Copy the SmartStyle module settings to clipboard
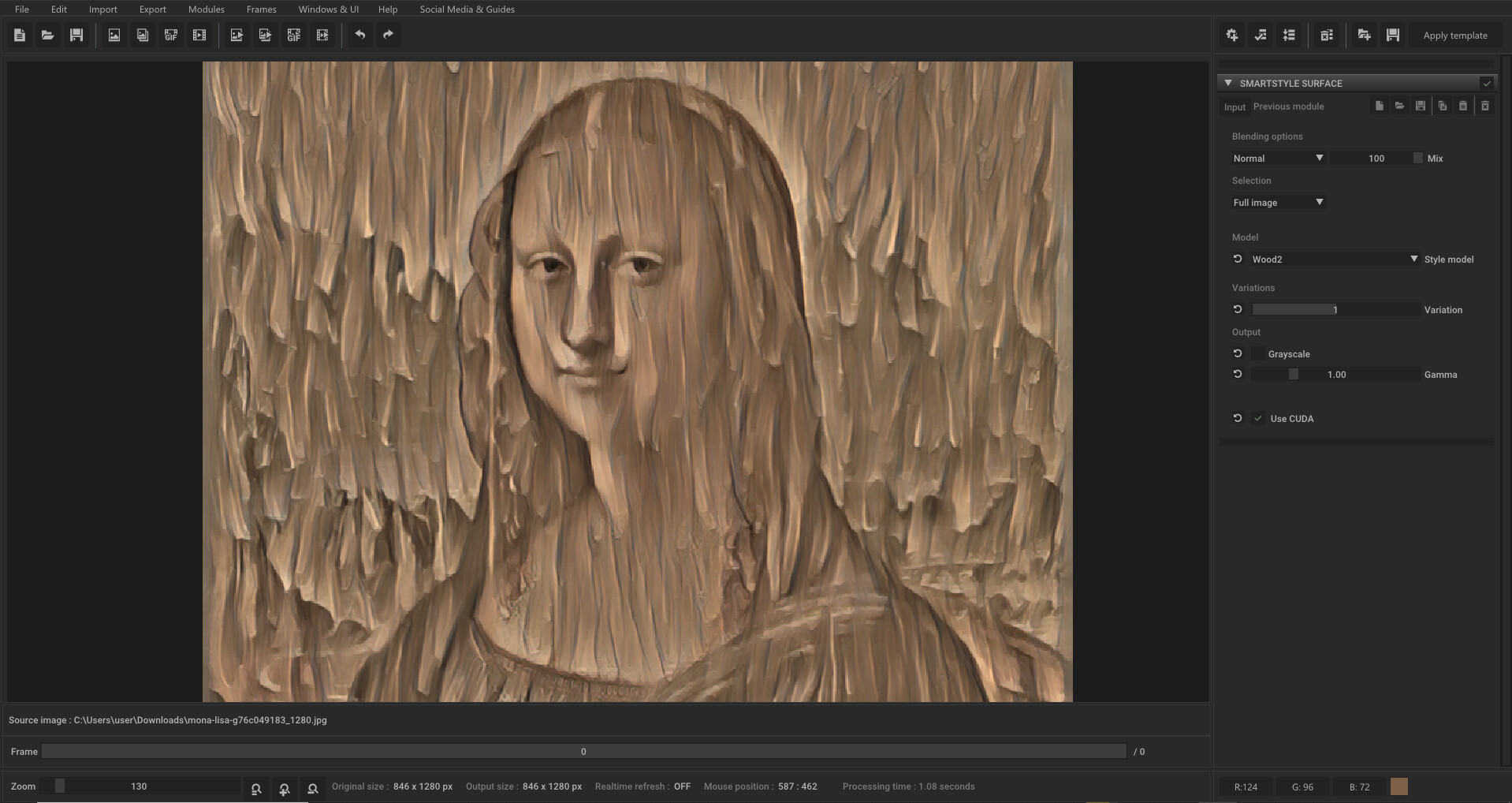 tap(1443, 106)
